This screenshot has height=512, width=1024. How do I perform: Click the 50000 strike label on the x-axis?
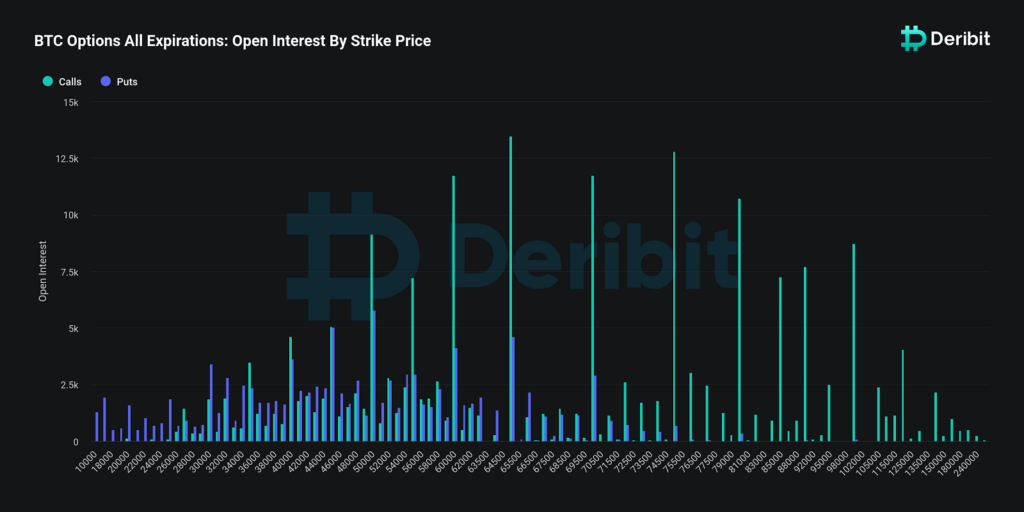tap(361, 461)
